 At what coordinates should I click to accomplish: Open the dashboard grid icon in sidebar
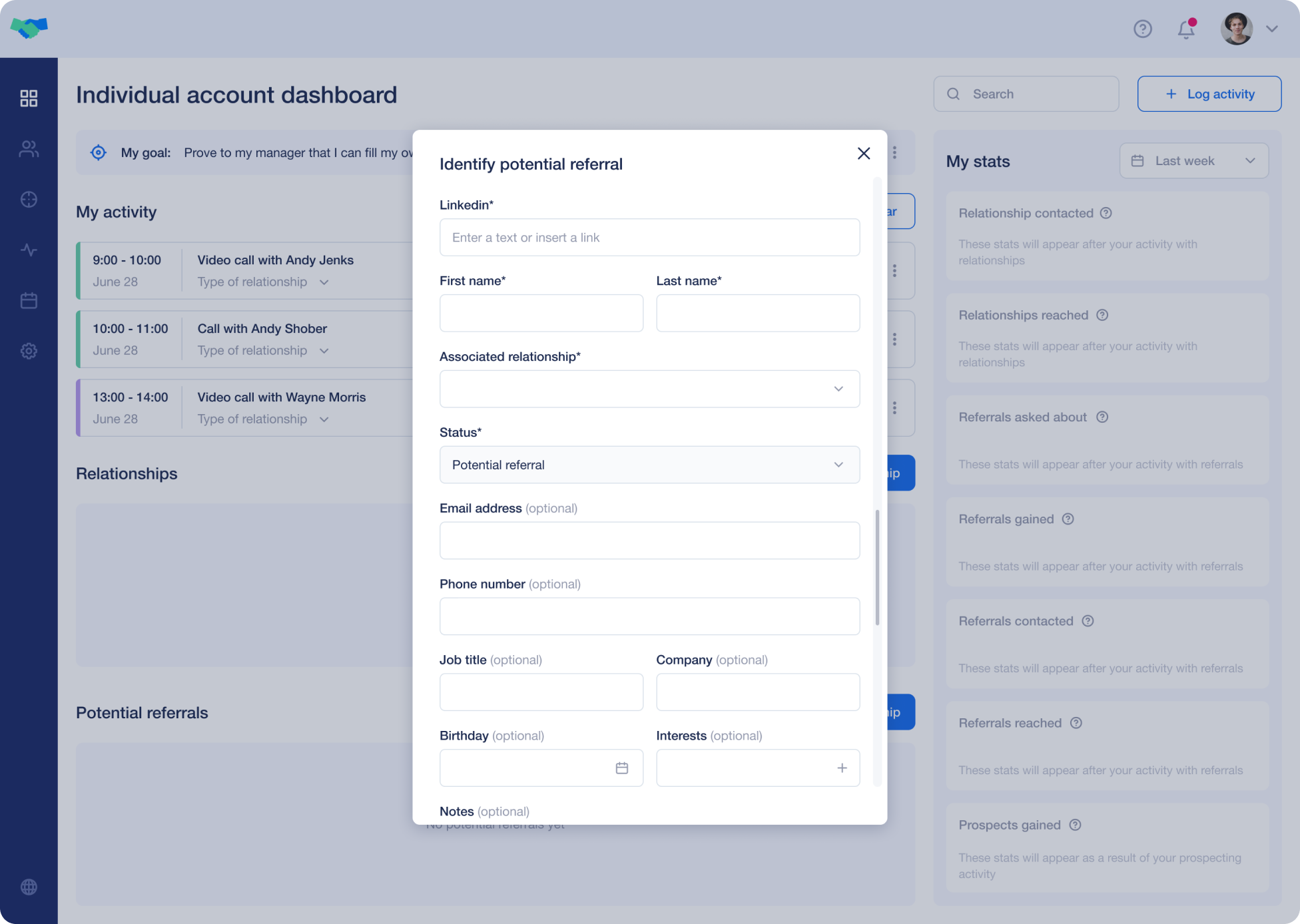[29, 99]
